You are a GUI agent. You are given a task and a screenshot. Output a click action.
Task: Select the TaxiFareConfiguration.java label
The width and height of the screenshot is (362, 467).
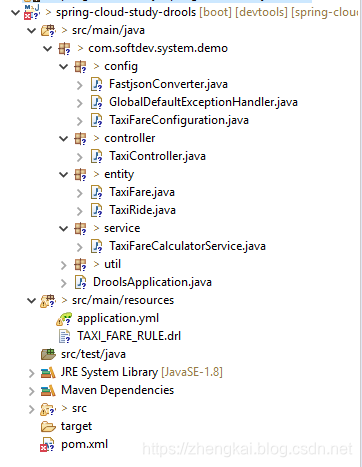[179, 120]
